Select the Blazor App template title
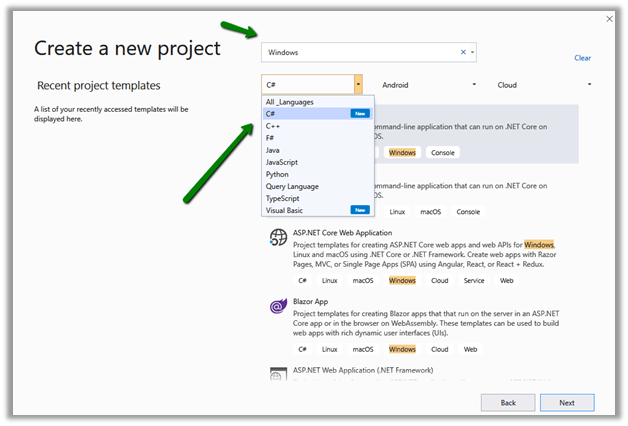This screenshot has width=628, height=426. tap(310, 301)
